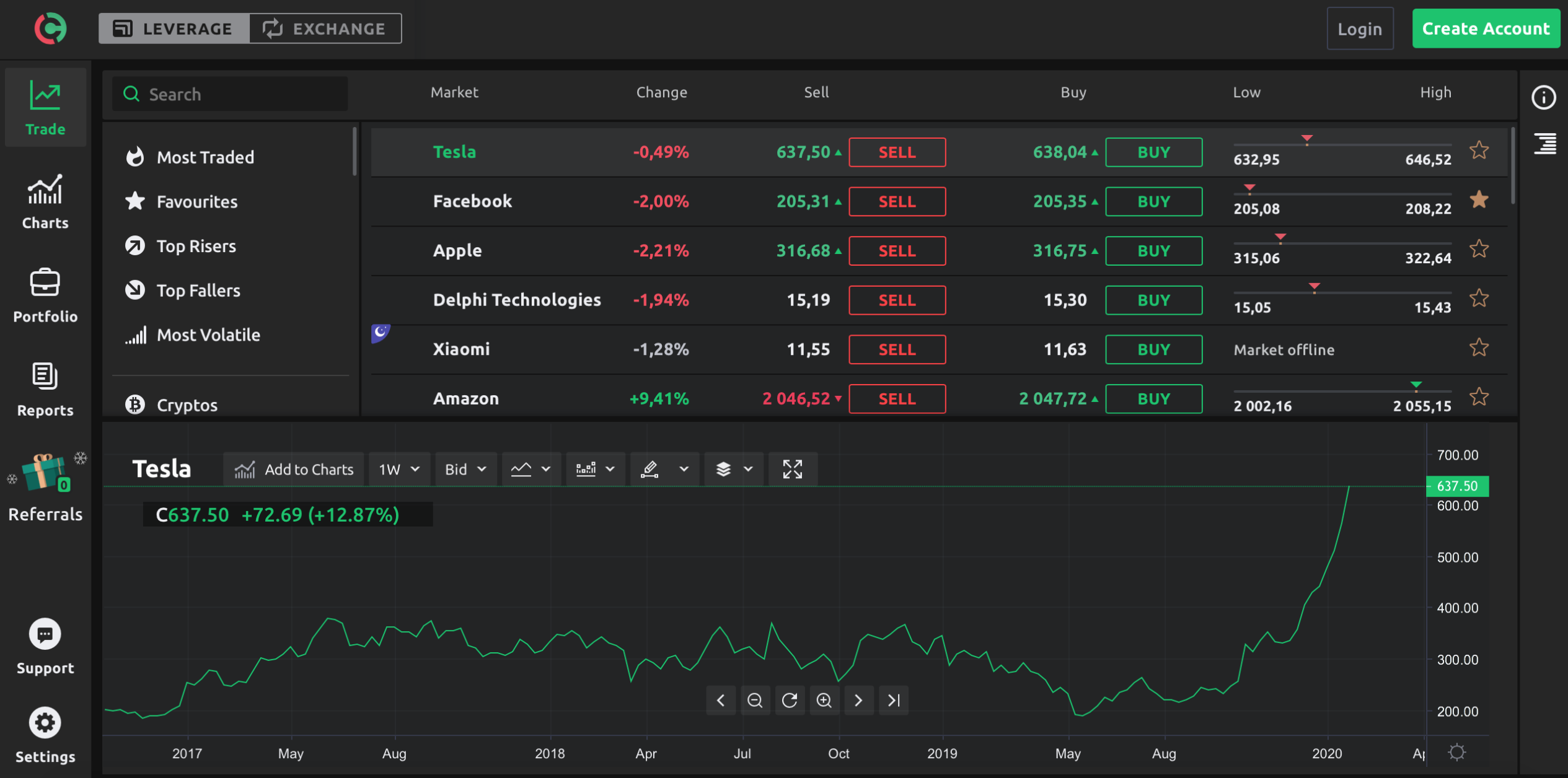Click the search magnifier icon

click(x=131, y=94)
